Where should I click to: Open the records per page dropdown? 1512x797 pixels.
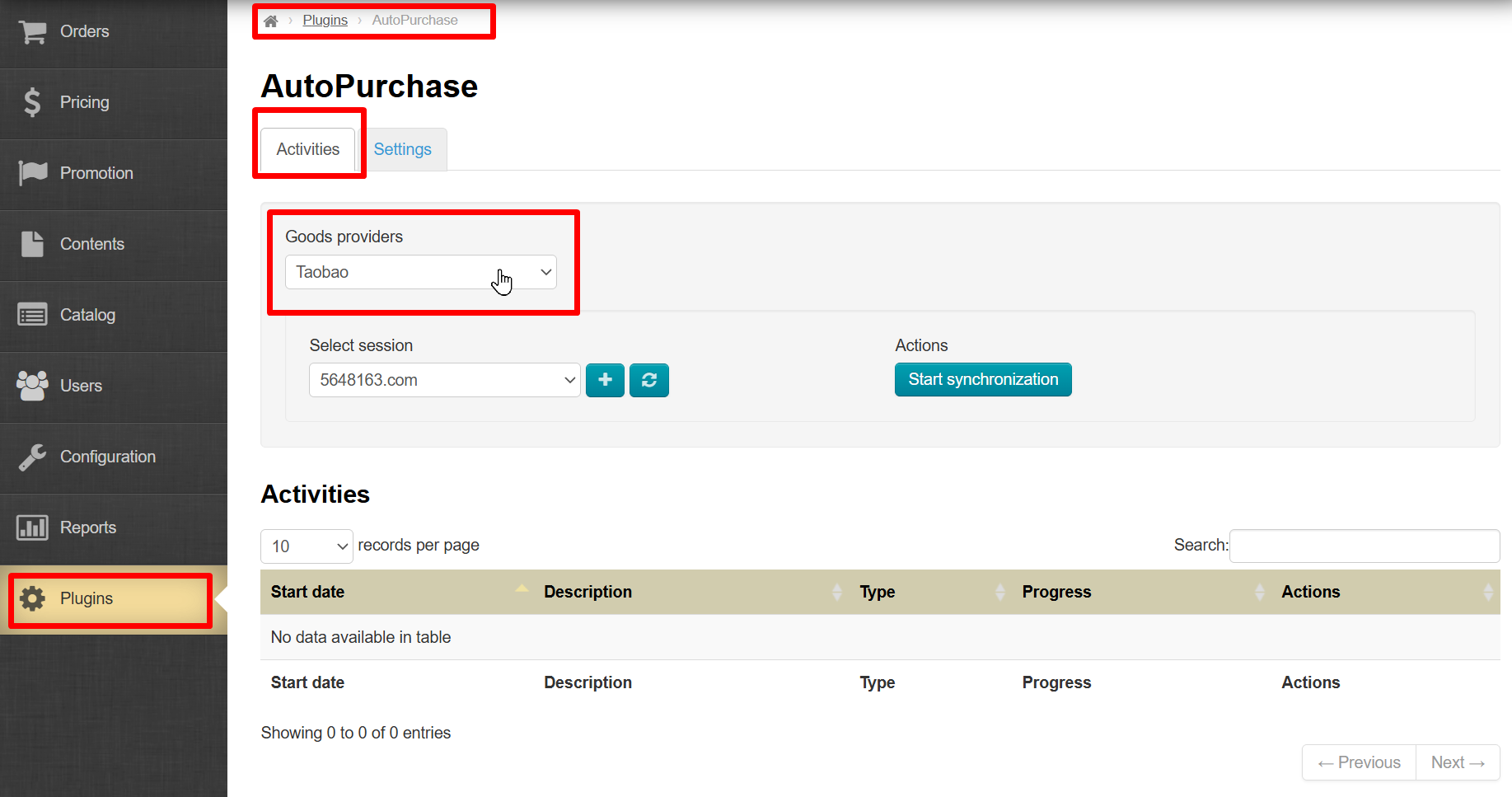click(x=307, y=546)
